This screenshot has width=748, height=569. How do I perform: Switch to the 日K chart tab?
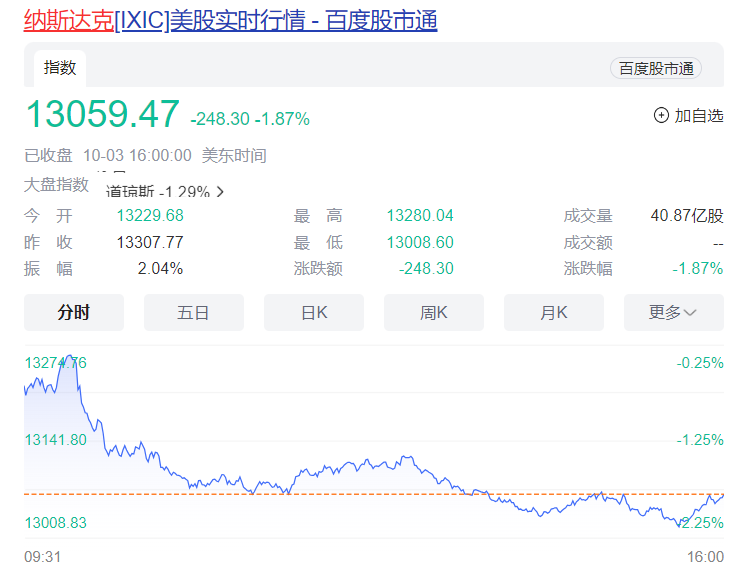pyautogui.click(x=314, y=312)
